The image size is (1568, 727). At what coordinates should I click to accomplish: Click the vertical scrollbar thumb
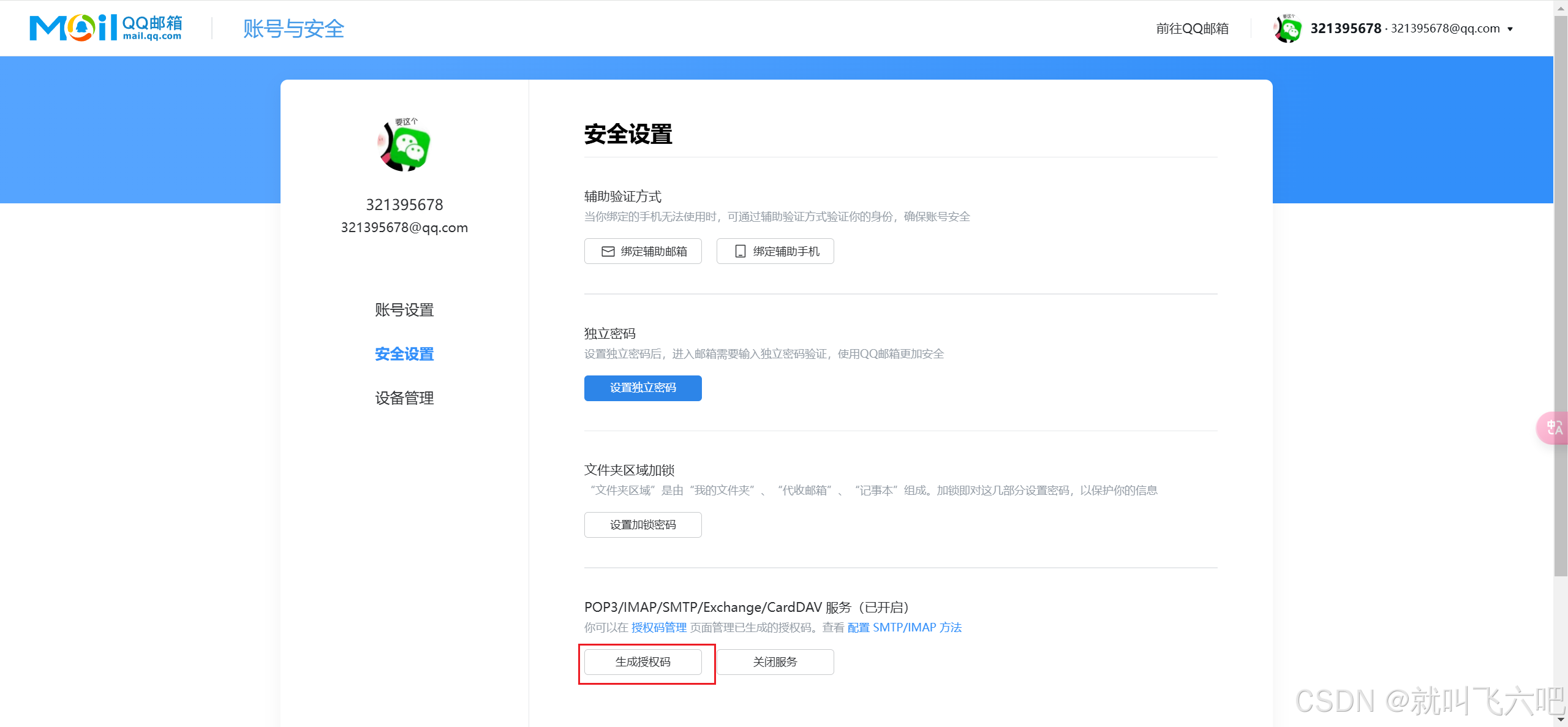pos(1560,294)
